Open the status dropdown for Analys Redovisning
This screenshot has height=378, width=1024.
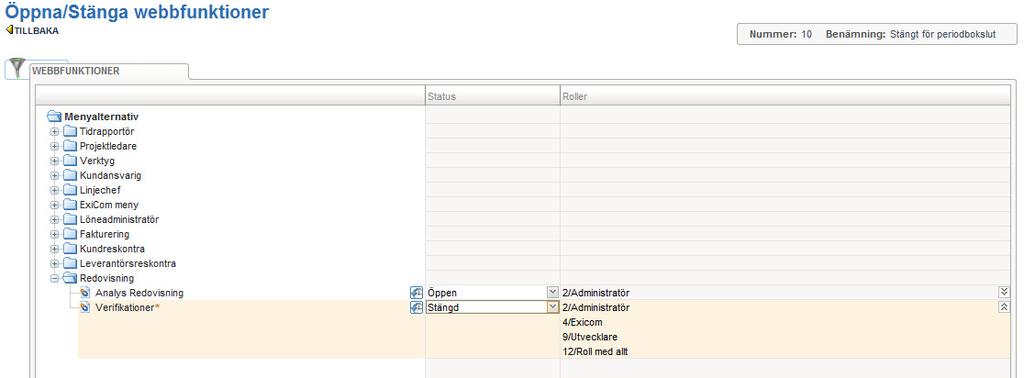tap(552, 292)
